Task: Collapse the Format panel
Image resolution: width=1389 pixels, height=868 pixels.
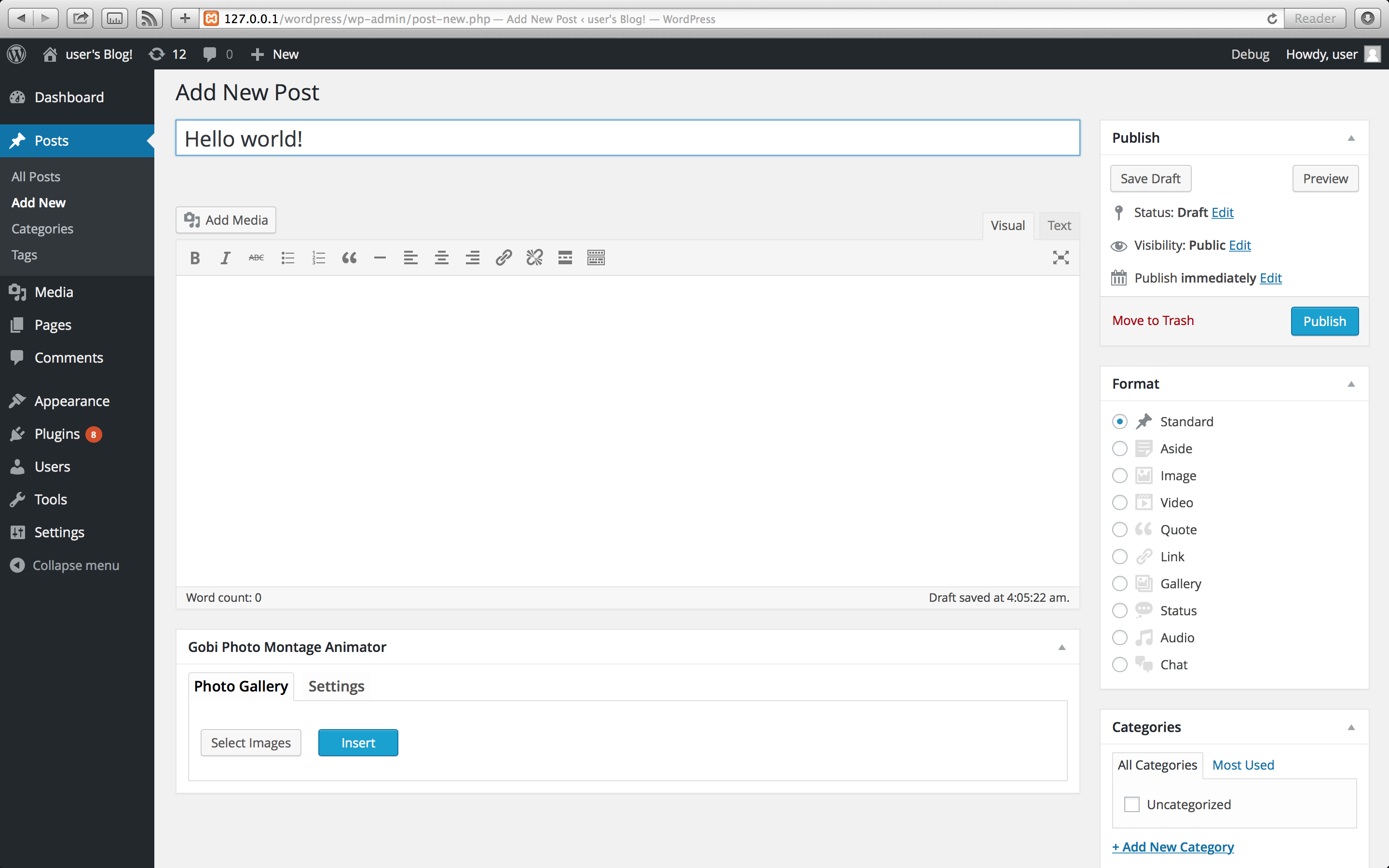Action: coord(1350,384)
